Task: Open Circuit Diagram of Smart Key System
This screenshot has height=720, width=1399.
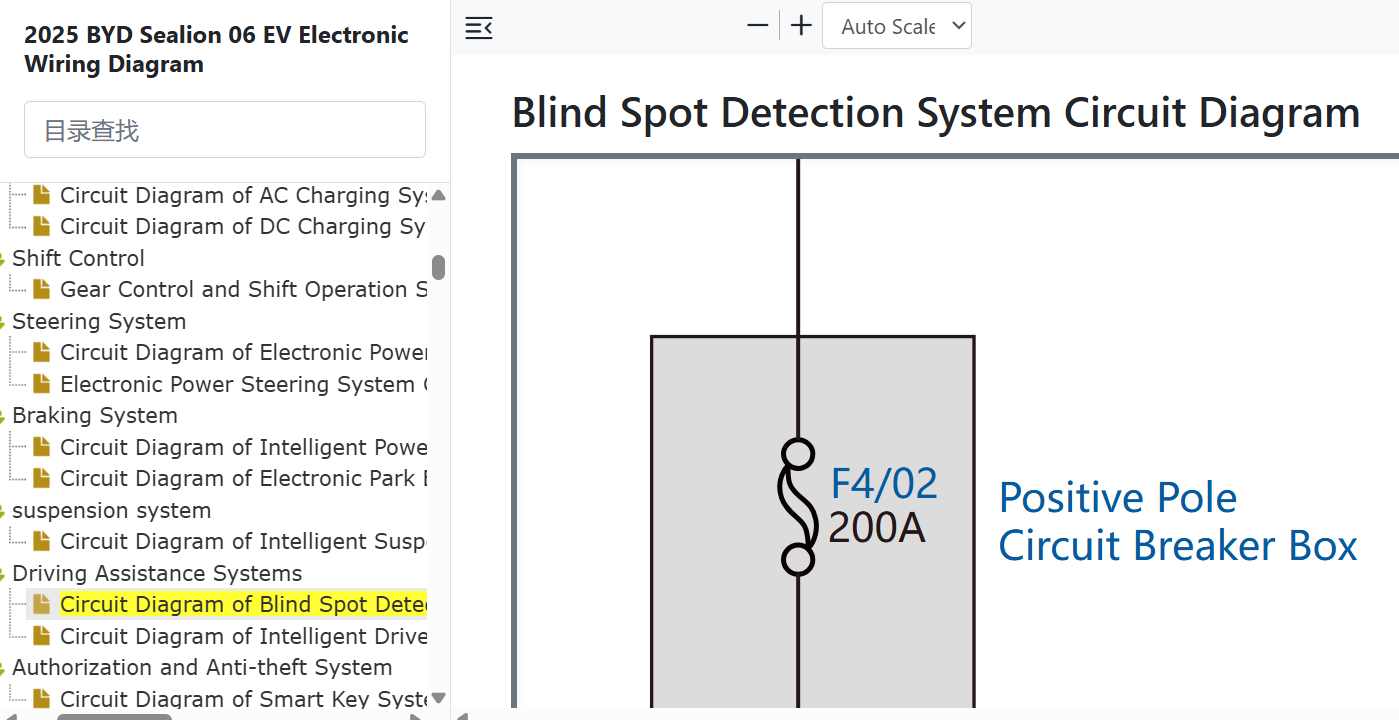Action: click(243, 699)
